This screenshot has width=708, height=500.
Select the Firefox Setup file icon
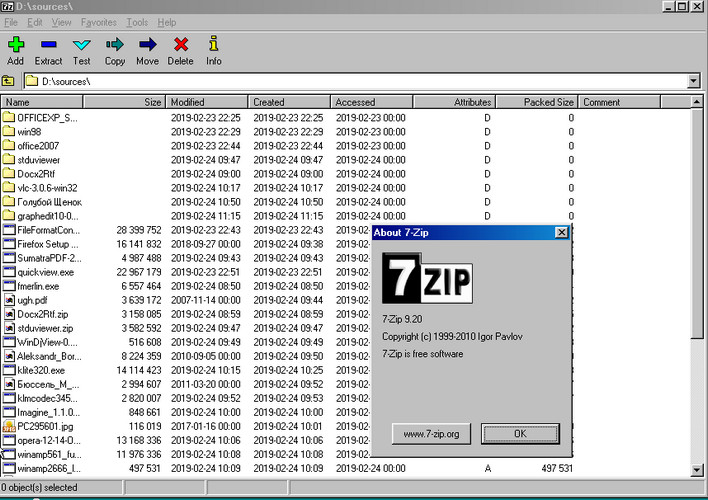point(9,244)
